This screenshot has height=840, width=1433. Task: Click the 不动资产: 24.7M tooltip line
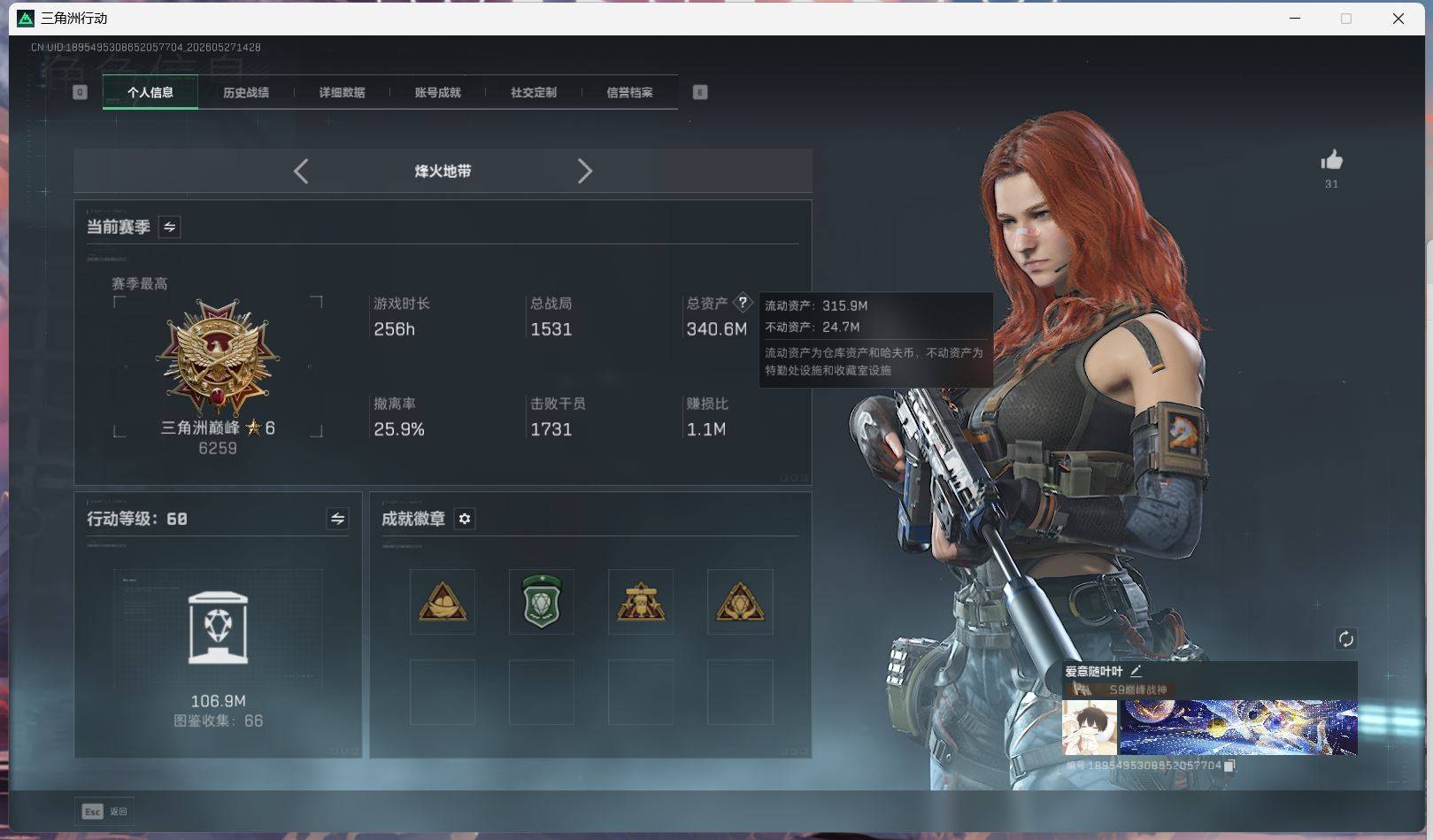[813, 327]
